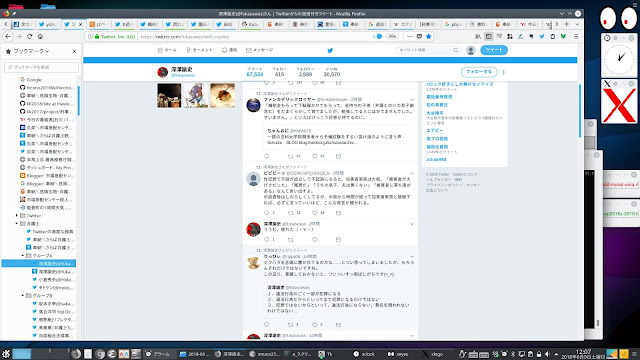Open dropdown arrow on ピピピーッ tweet
Screen dimensions: 640x360
(x=412, y=173)
